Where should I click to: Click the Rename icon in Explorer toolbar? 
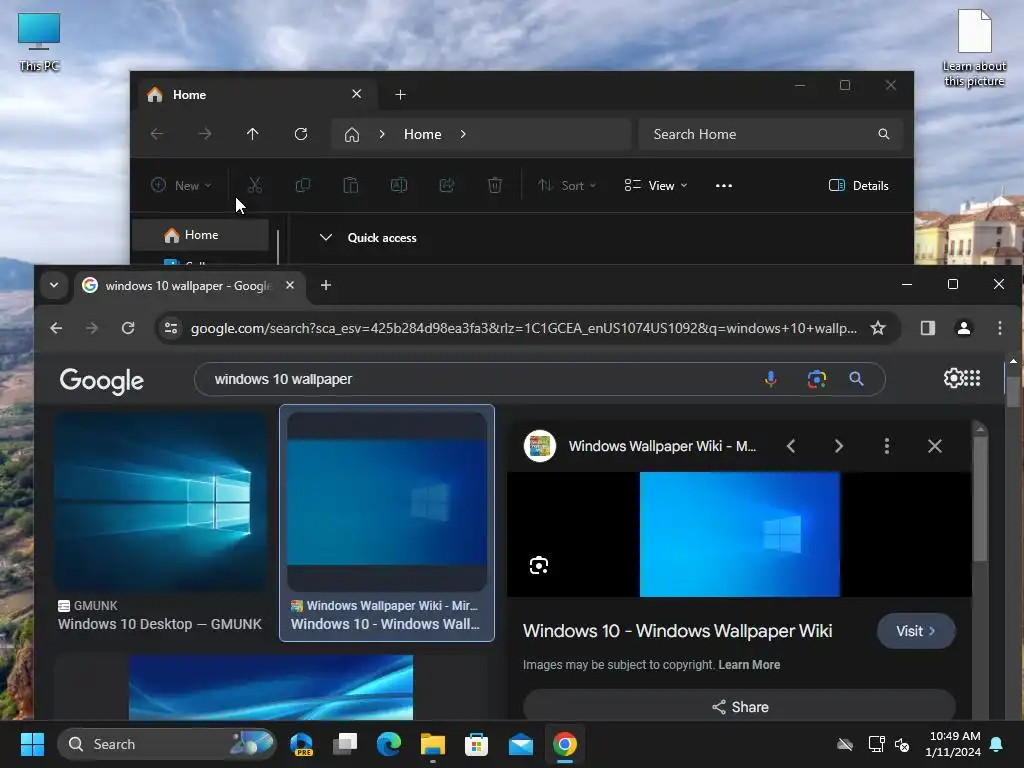click(x=399, y=185)
